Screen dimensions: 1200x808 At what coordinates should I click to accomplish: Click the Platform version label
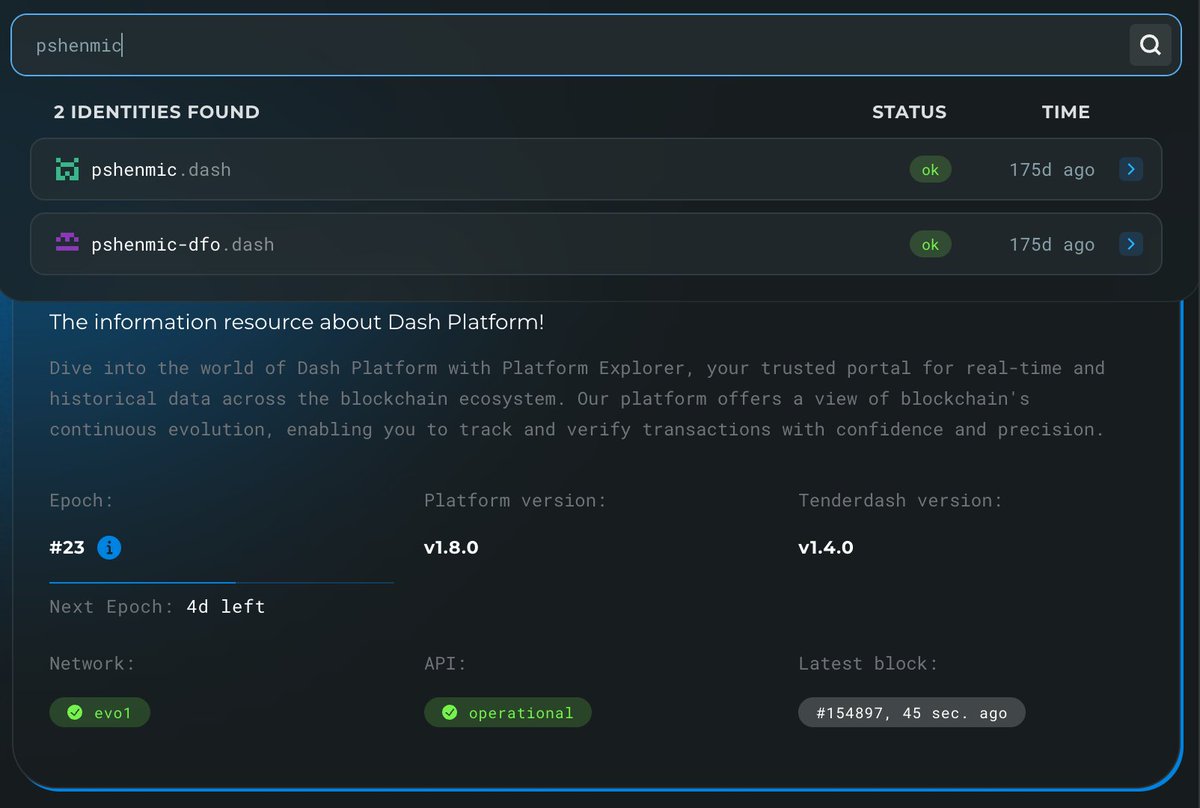pos(515,500)
